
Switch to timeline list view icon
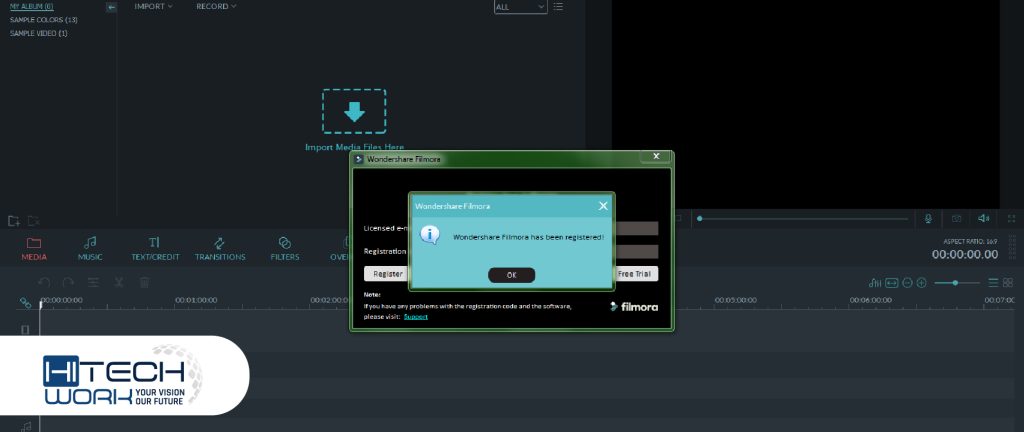point(993,283)
